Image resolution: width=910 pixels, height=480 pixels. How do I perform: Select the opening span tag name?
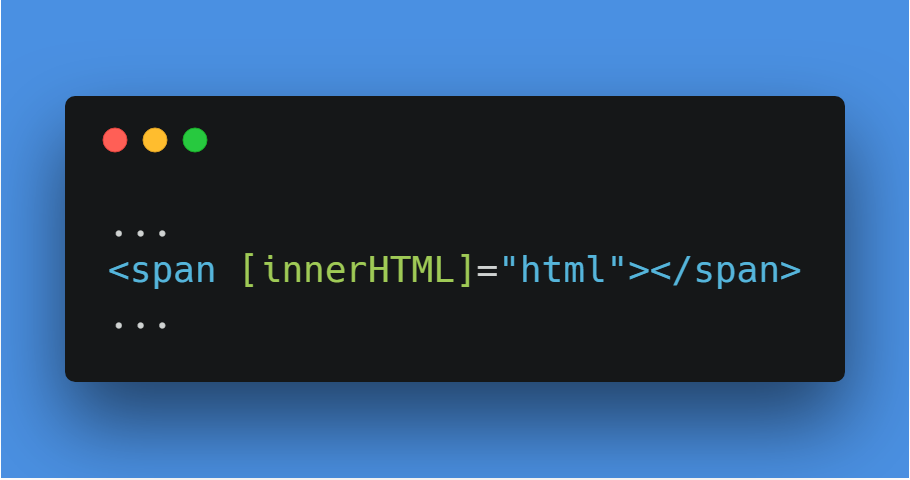click(x=173, y=272)
